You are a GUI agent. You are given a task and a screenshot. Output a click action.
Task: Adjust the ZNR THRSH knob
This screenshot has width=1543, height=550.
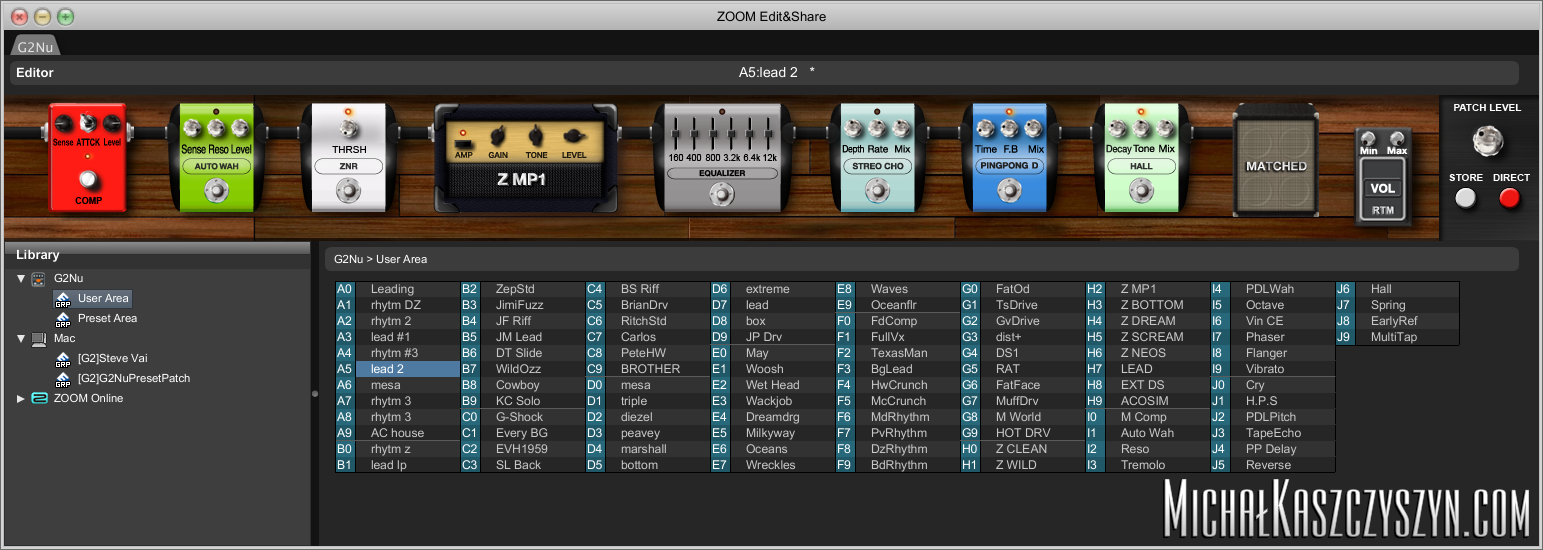point(347,128)
